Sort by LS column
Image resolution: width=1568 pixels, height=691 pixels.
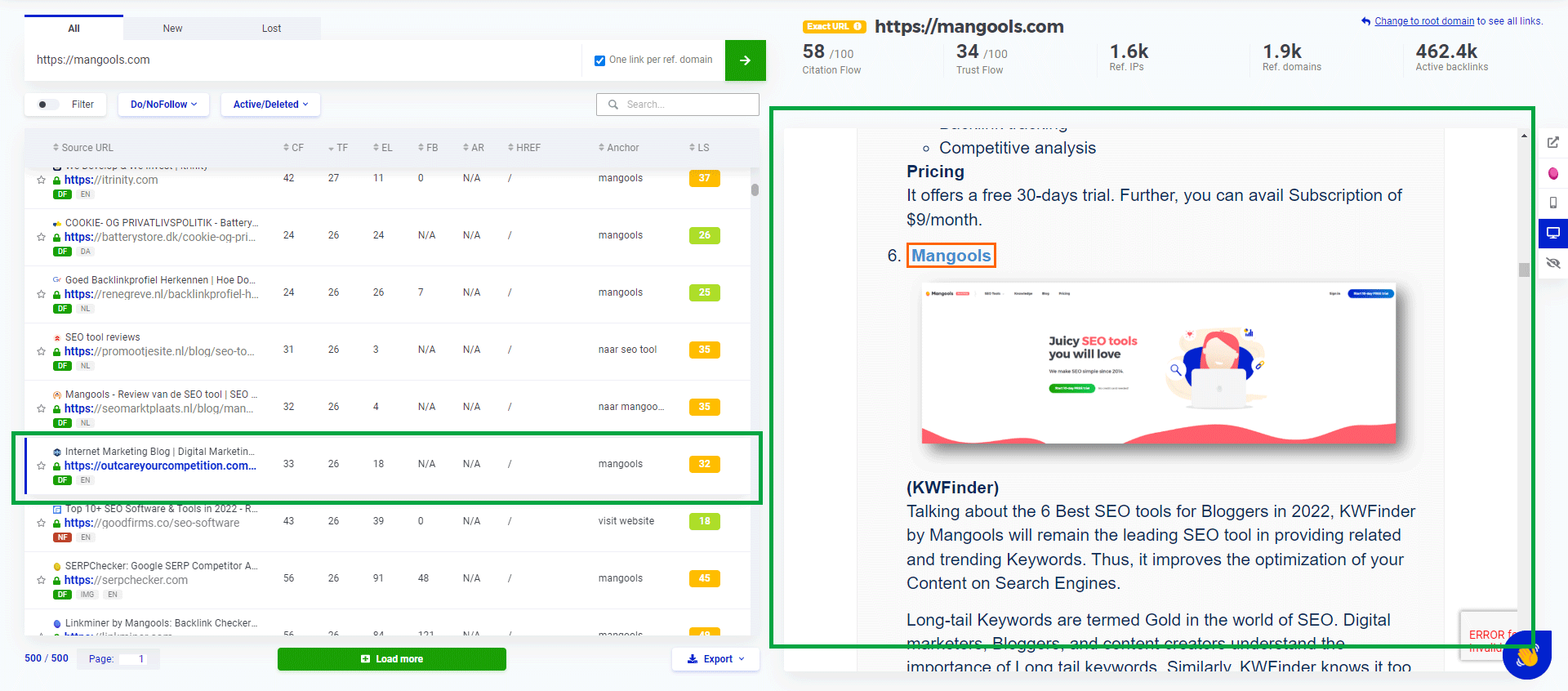point(699,148)
